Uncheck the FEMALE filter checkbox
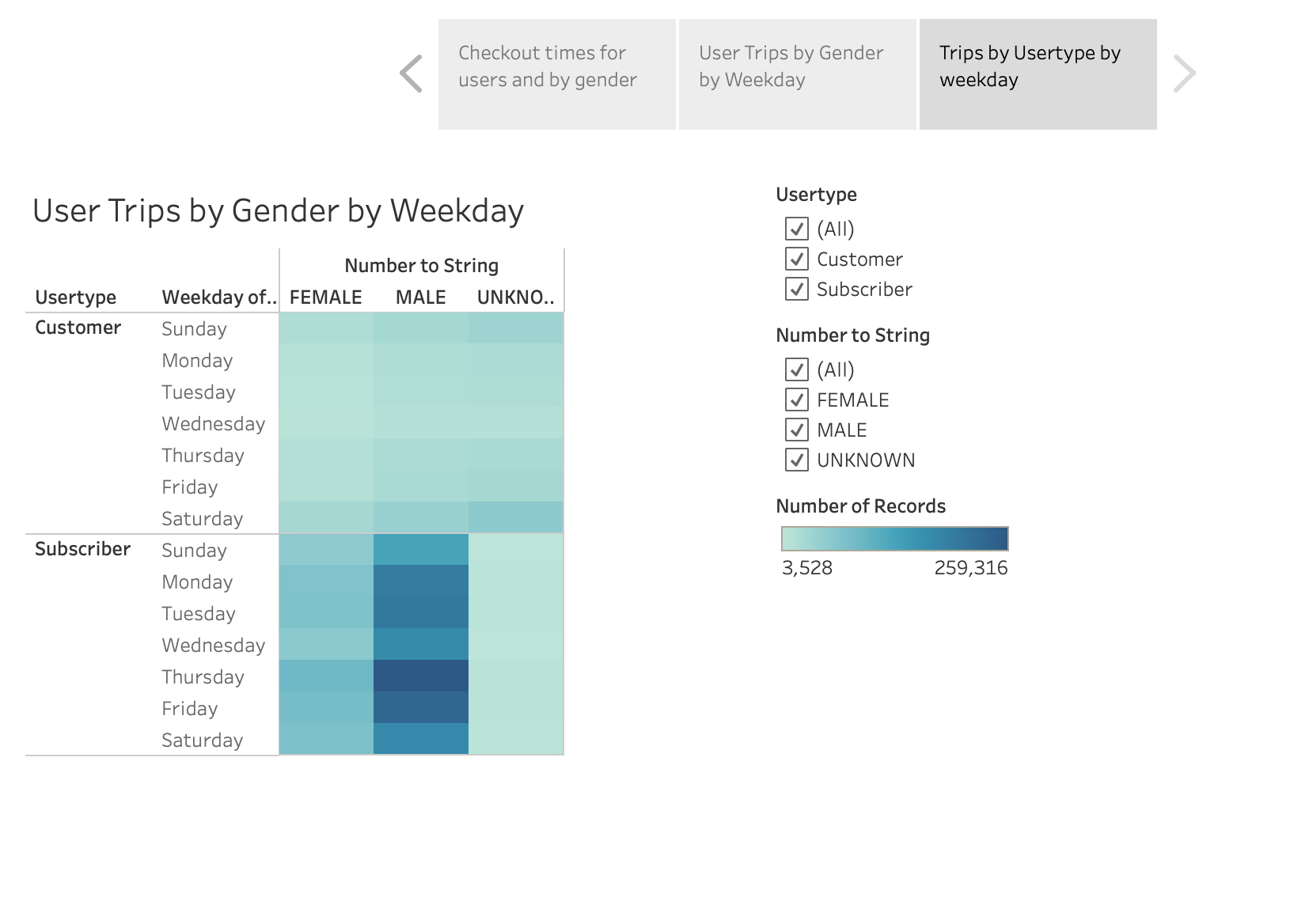This screenshot has width=1309, height=924. [x=797, y=400]
